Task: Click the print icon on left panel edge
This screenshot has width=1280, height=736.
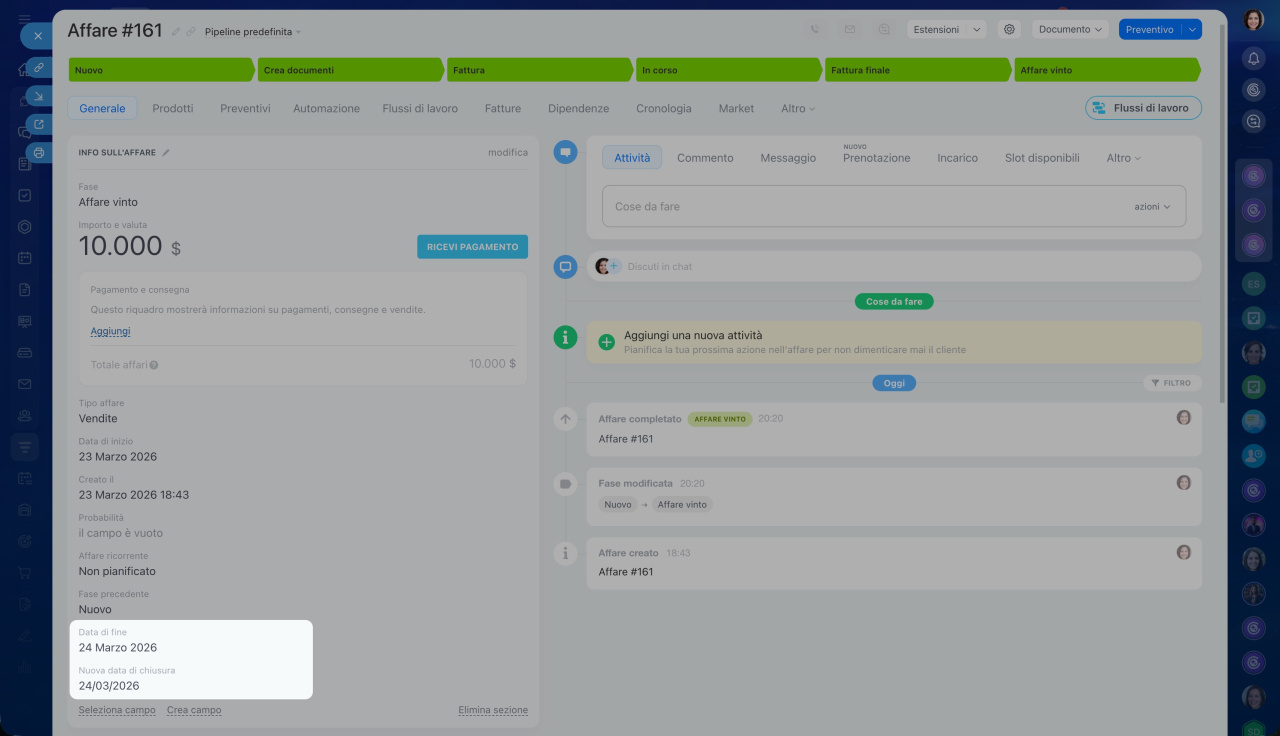Action: pyautogui.click(x=38, y=153)
